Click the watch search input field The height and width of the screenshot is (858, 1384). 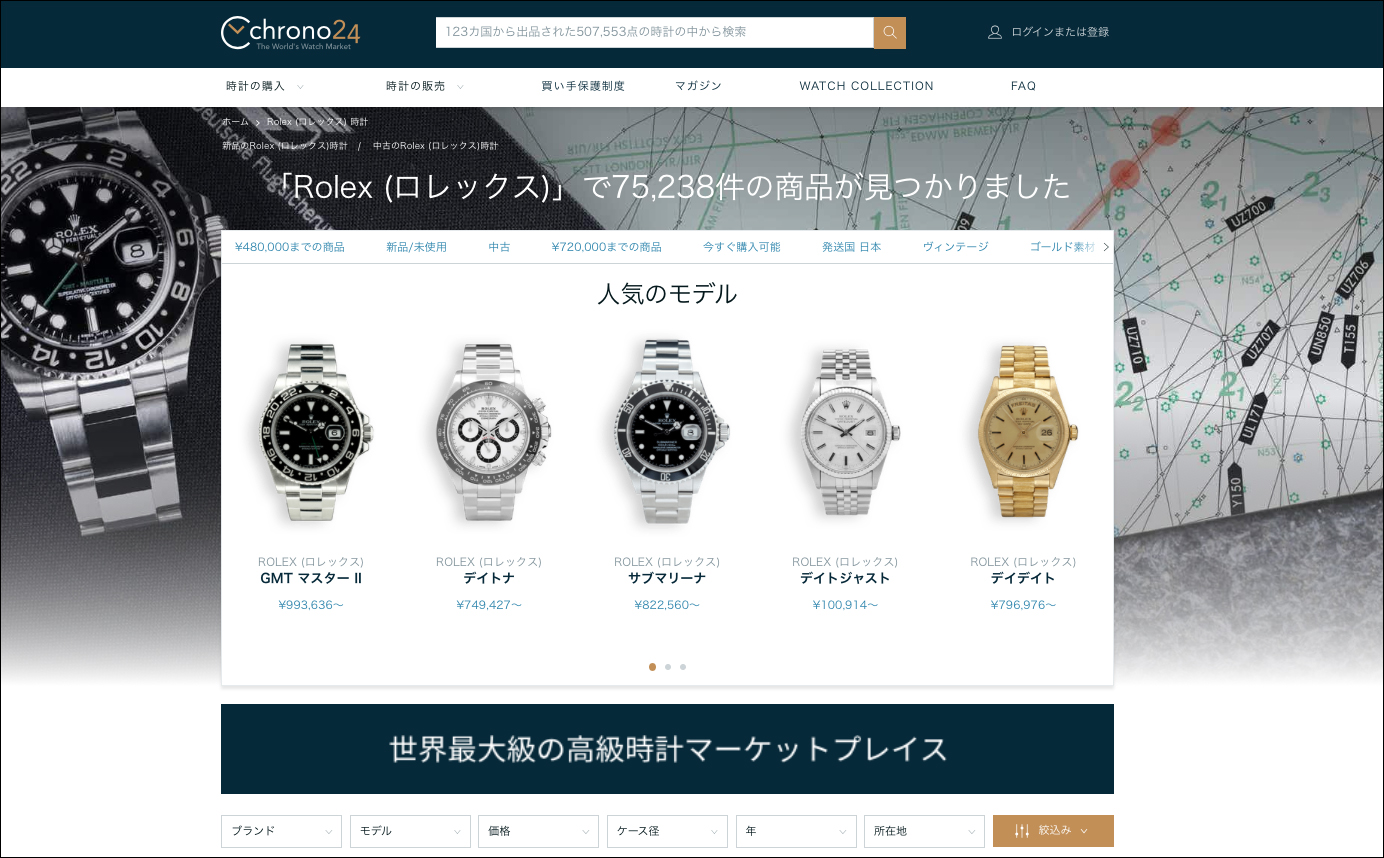[x=655, y=32]
